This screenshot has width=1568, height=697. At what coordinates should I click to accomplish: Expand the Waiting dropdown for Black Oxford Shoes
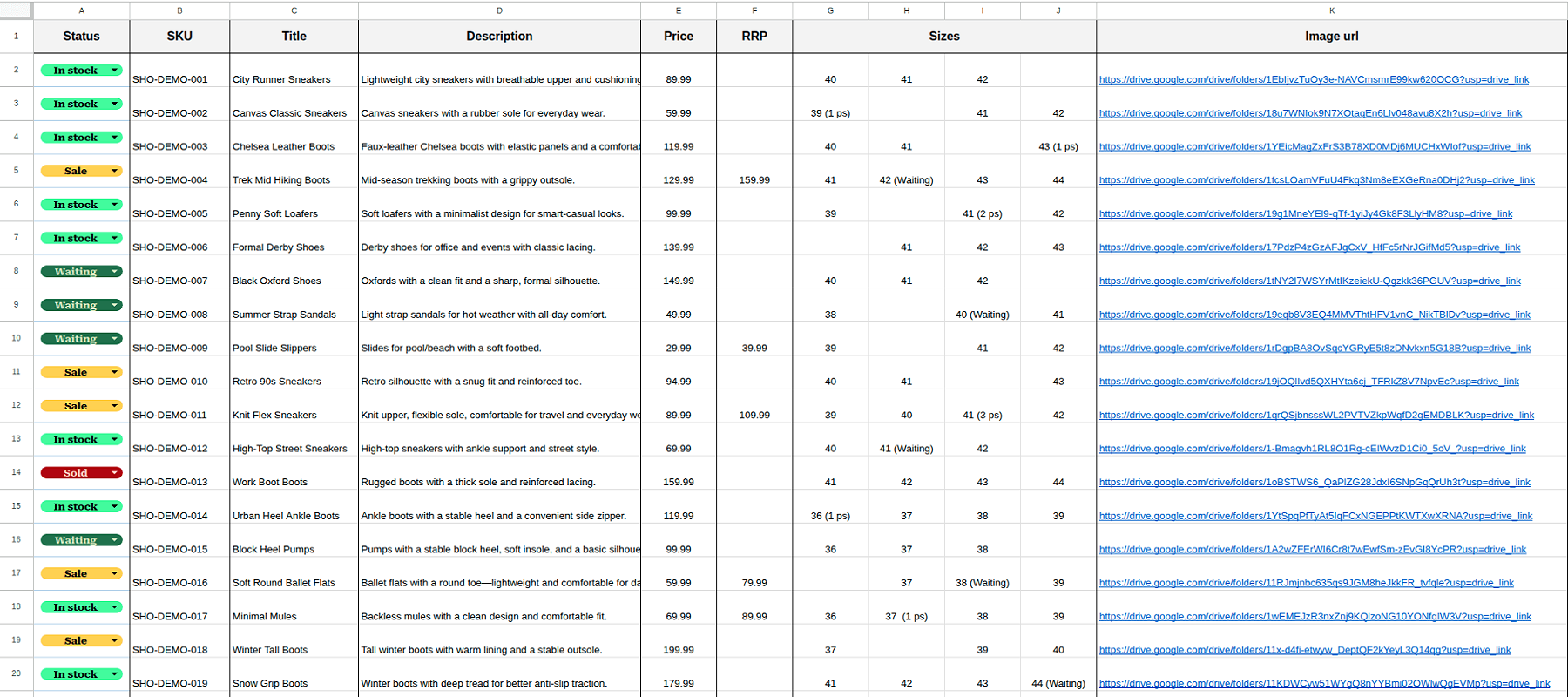(114, 272)
